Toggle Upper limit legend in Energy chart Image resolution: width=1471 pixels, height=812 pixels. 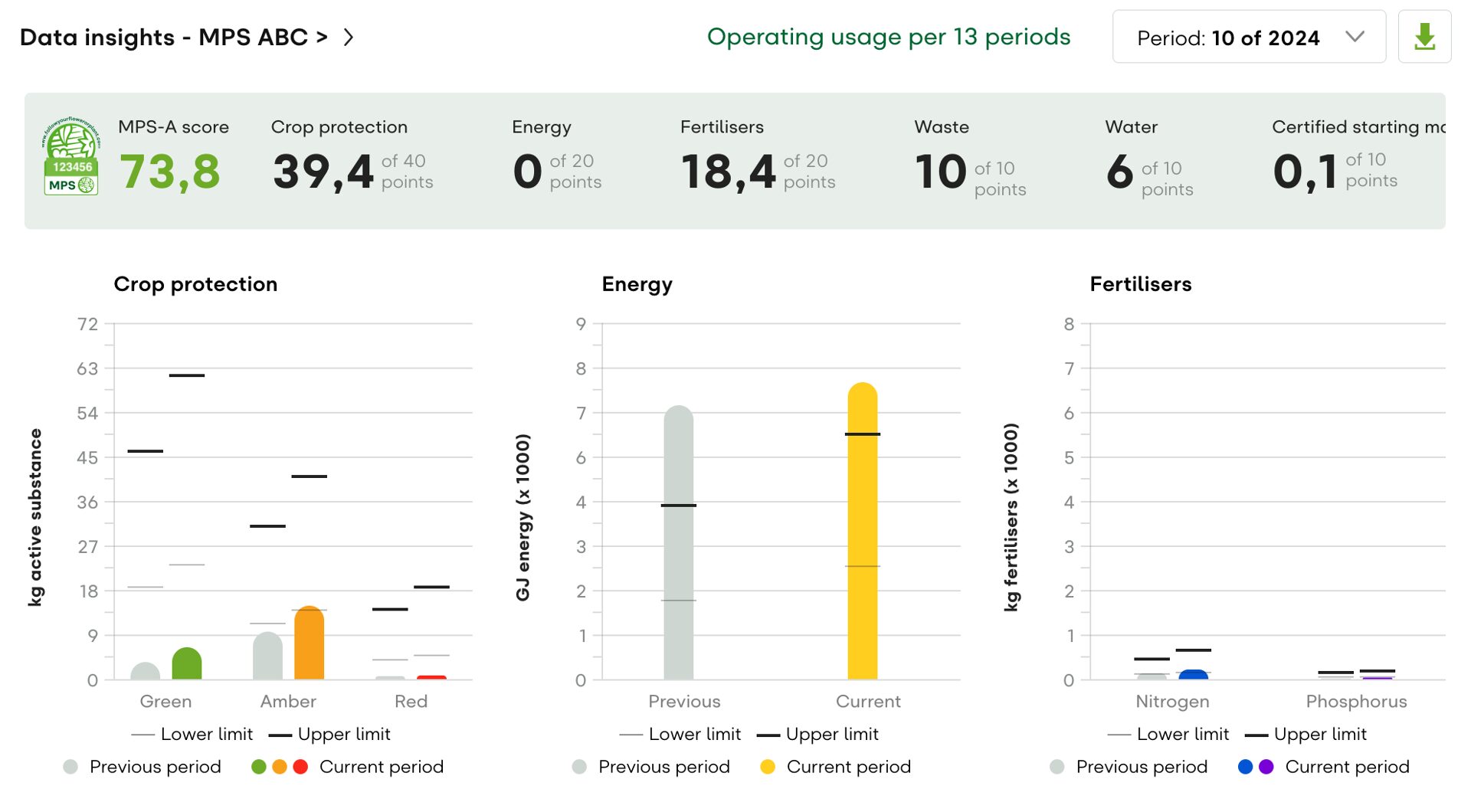point(817,734)
